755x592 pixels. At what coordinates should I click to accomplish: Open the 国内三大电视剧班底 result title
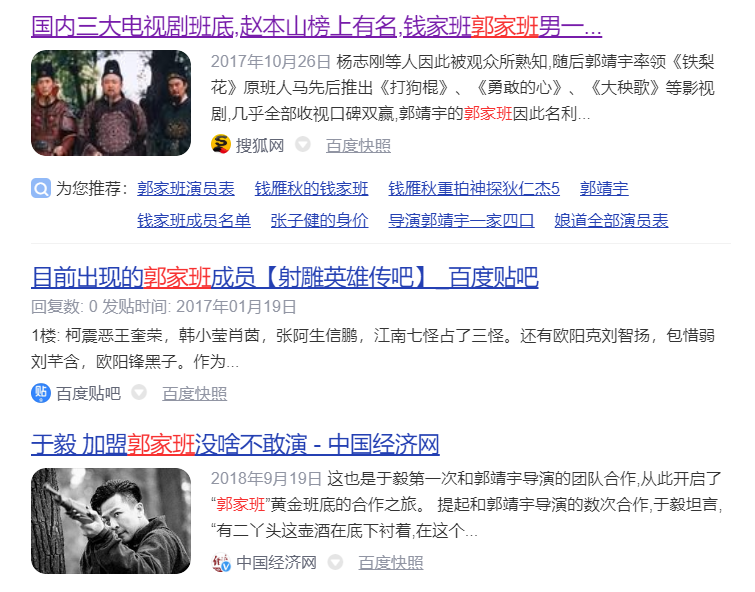[x=316, y=26]
